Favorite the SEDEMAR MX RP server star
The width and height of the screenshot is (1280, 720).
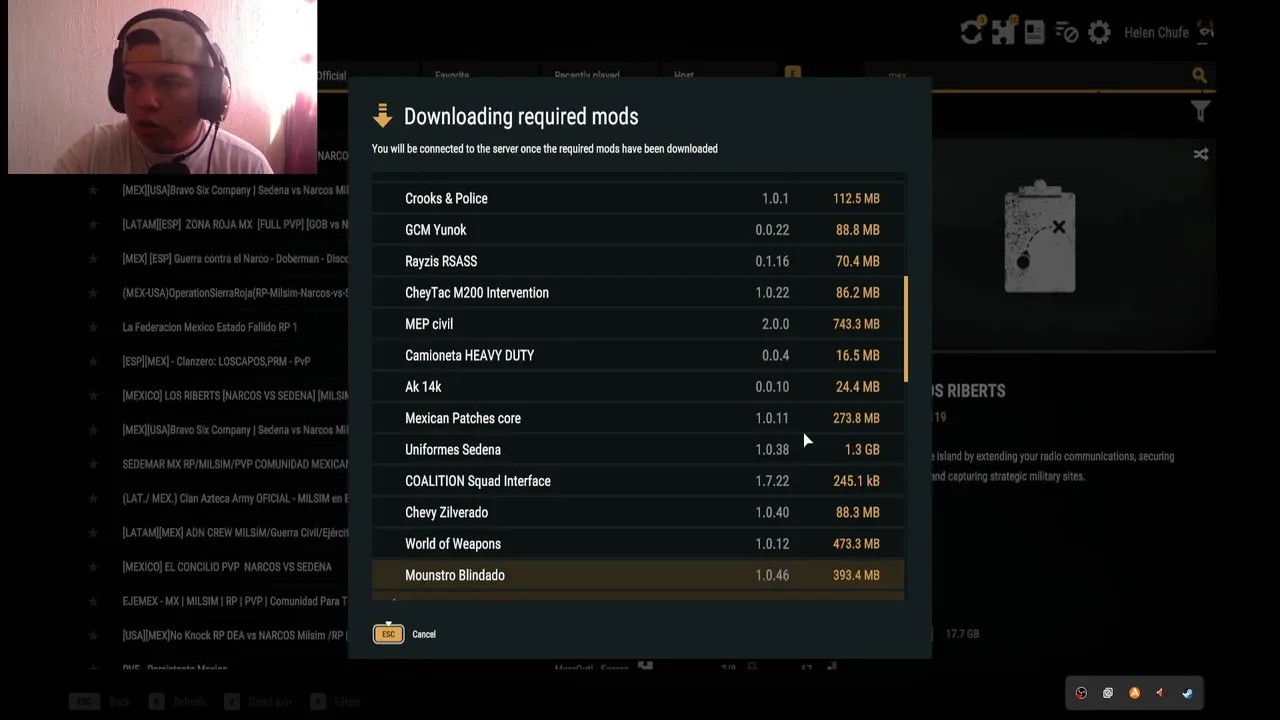coord(93,464)
